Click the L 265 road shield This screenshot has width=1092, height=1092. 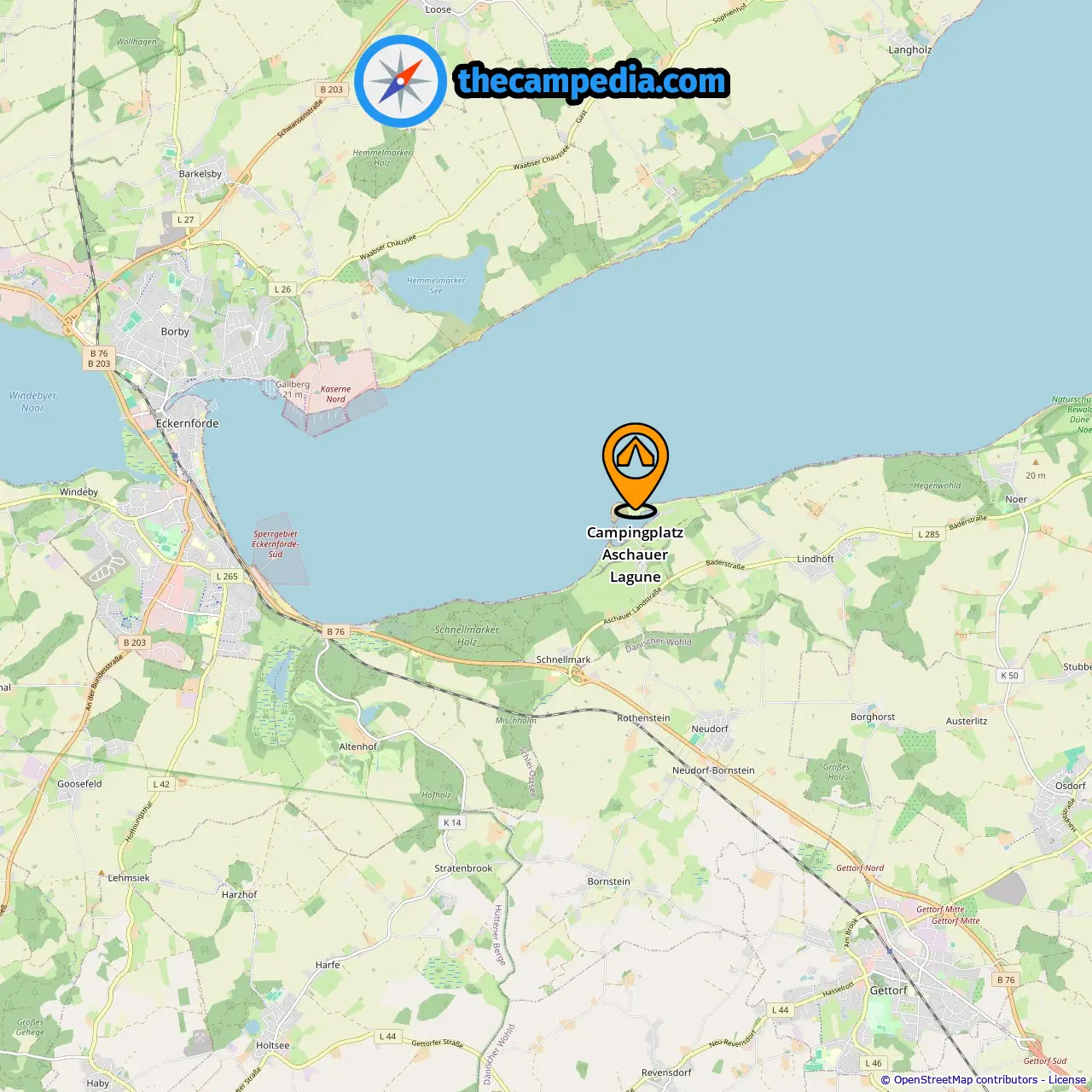[x=227, y=576]
